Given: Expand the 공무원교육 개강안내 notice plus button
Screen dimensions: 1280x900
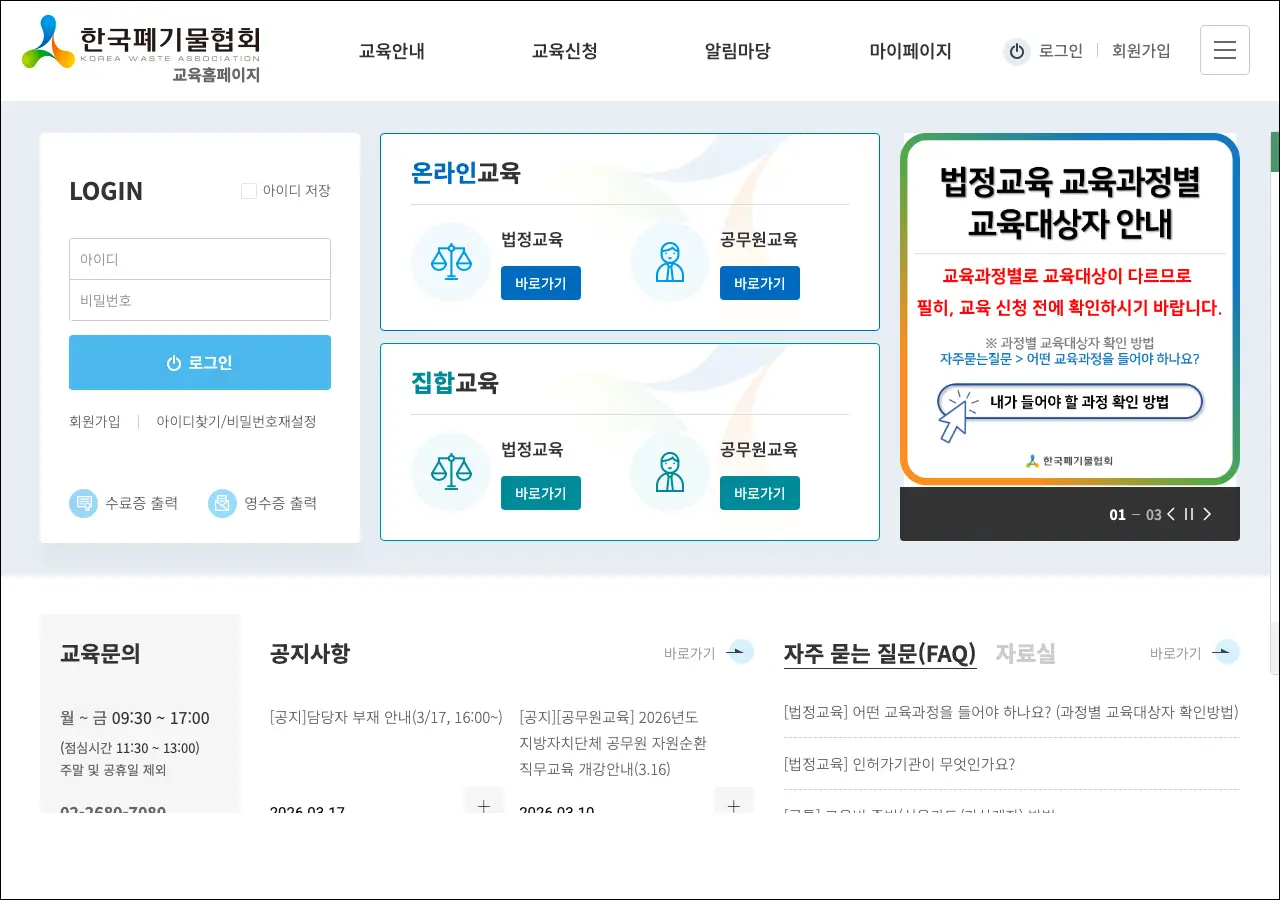Looking at the screenshot, I should click(x=733, y=803).
